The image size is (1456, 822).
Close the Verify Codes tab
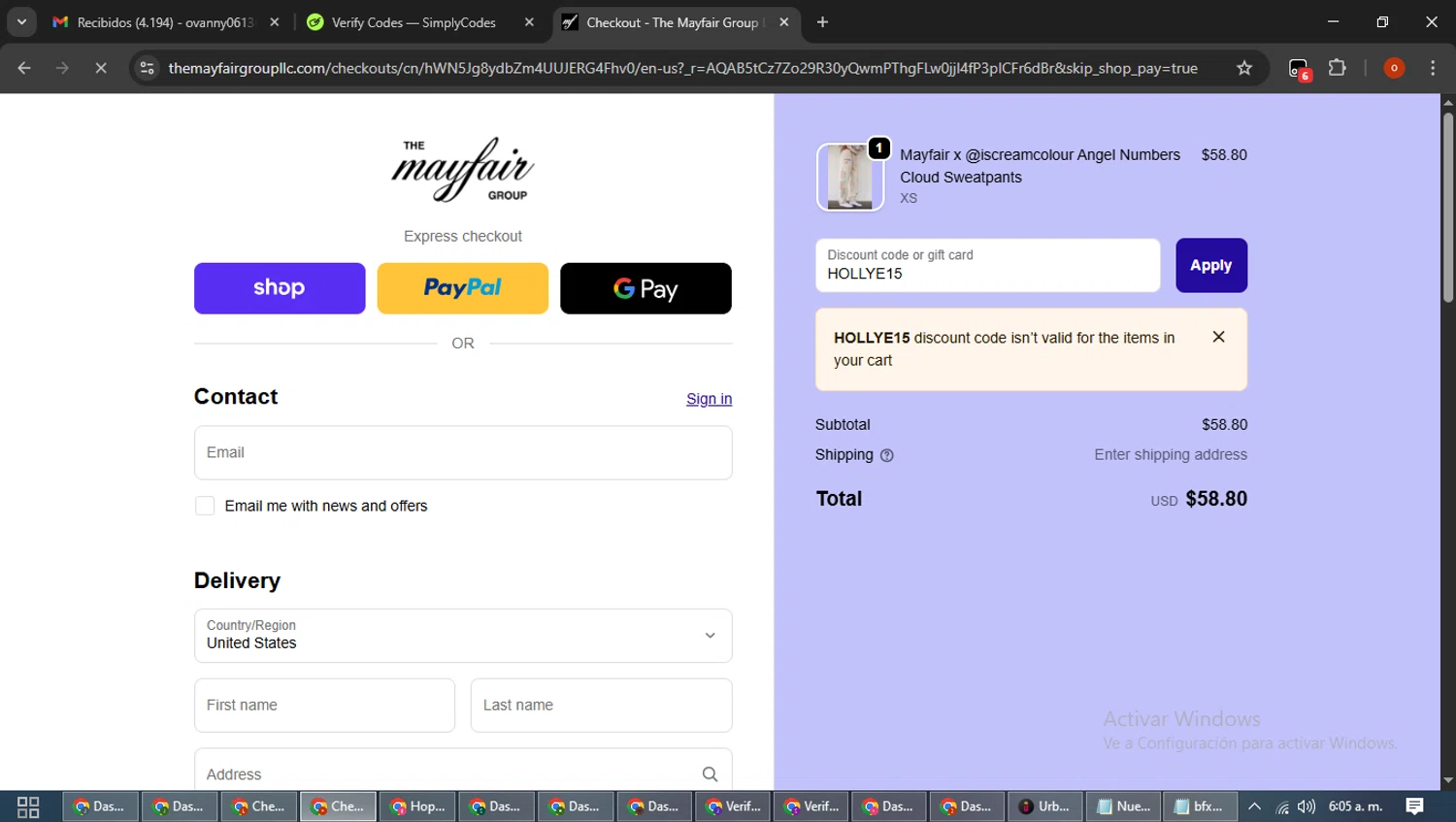coord(529,22)
